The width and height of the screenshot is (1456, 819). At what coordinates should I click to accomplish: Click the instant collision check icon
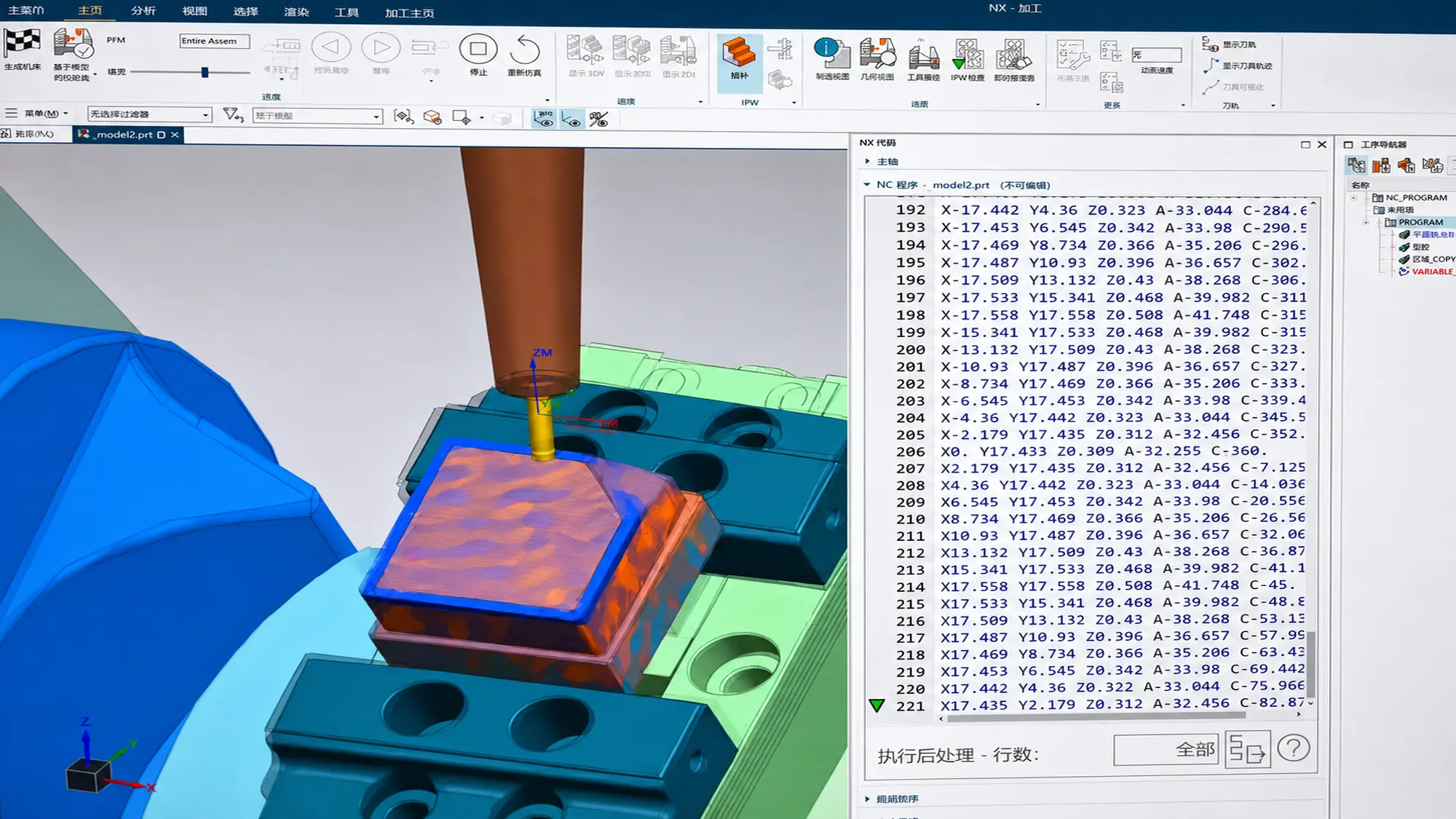pos(1014,55)
